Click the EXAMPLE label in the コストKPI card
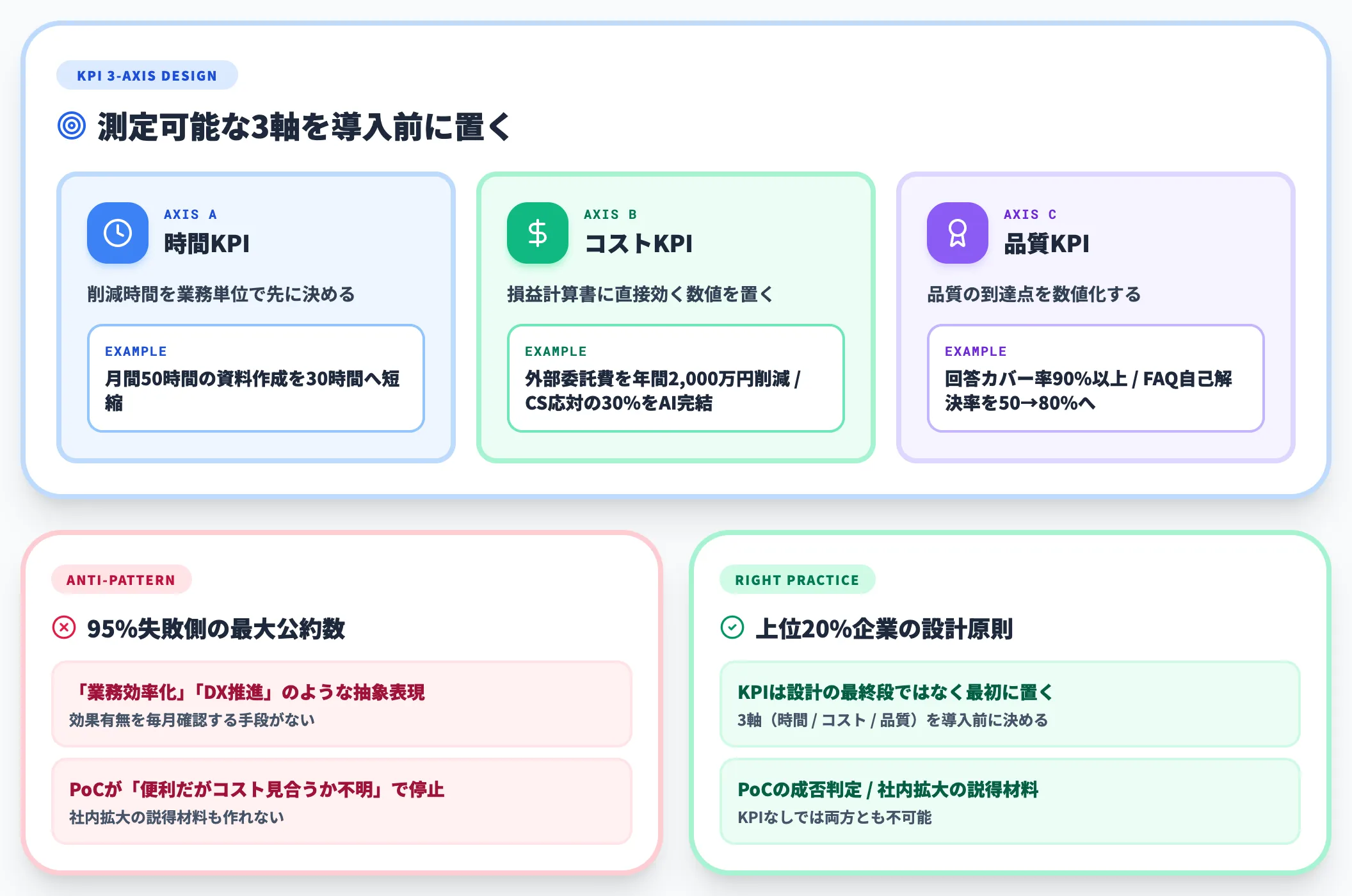The width and height of the screenshot is (1352, 896). [x=556, y=351]
